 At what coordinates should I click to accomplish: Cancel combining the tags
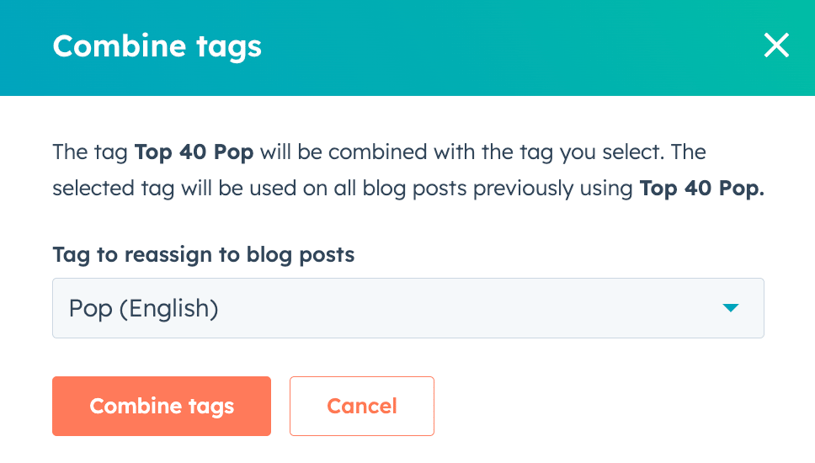point(361,406)
